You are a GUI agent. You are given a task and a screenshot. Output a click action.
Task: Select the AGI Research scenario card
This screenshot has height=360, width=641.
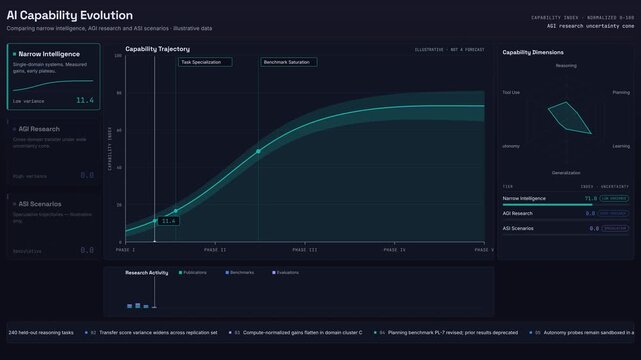54,152
